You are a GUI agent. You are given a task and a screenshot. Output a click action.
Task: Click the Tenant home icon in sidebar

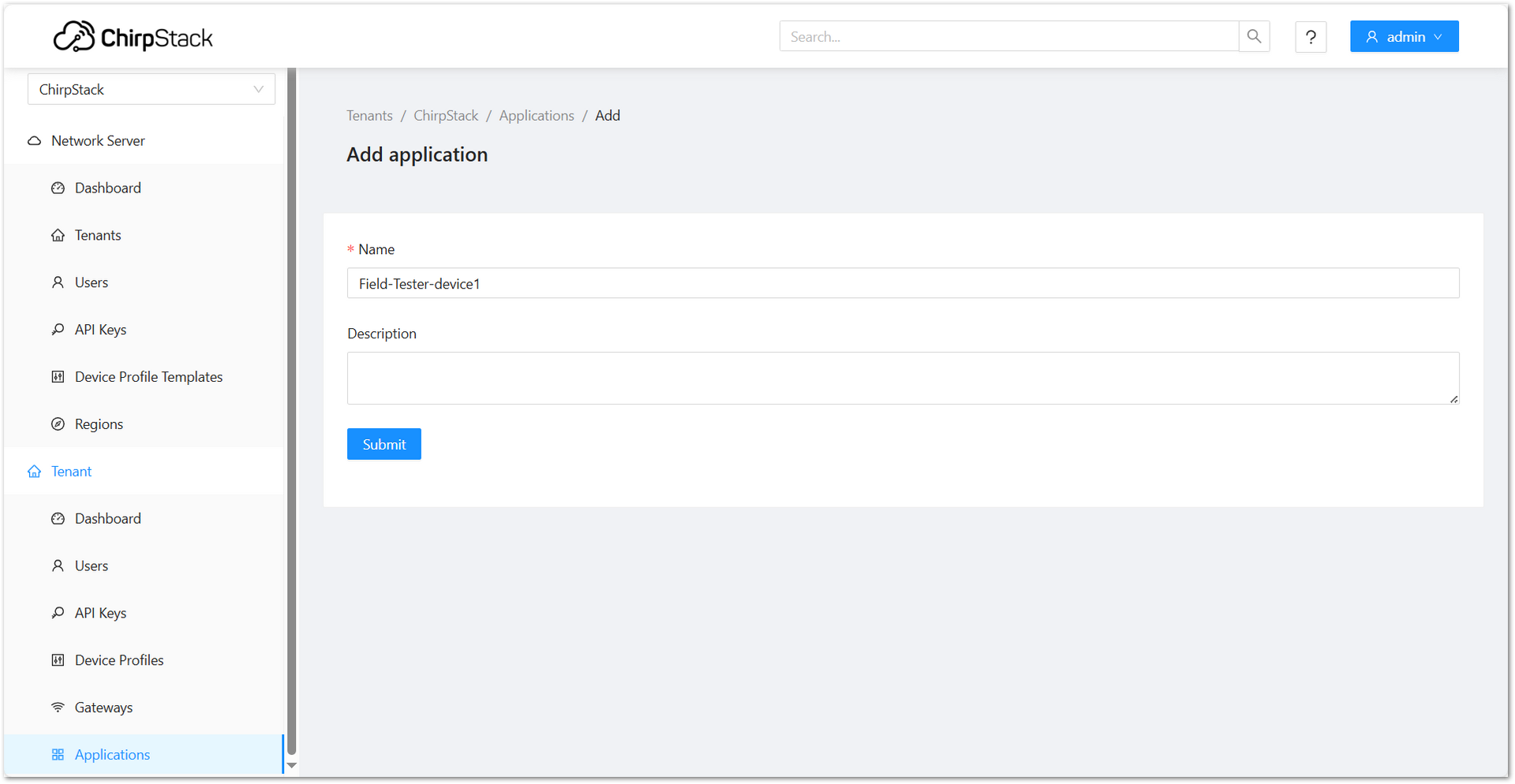click(x=35, y=471)
